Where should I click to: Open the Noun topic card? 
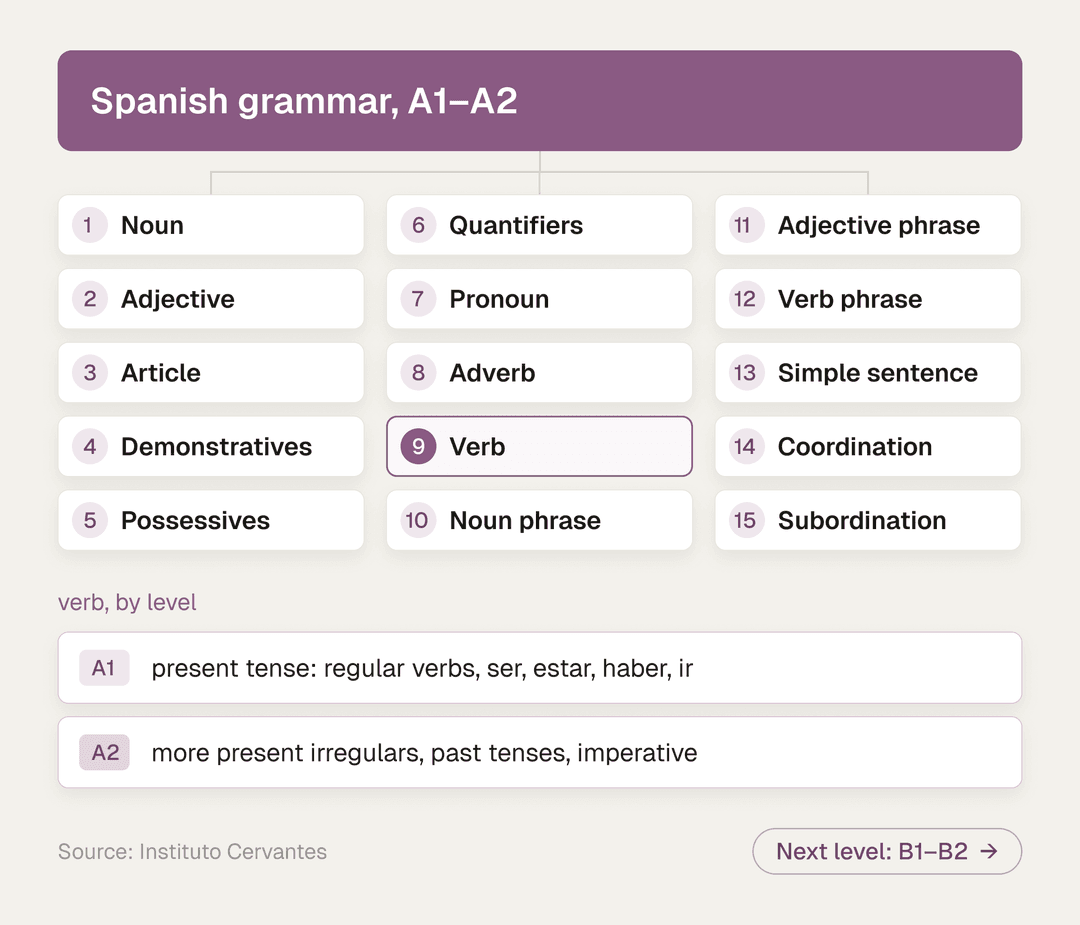pos(211,225)
